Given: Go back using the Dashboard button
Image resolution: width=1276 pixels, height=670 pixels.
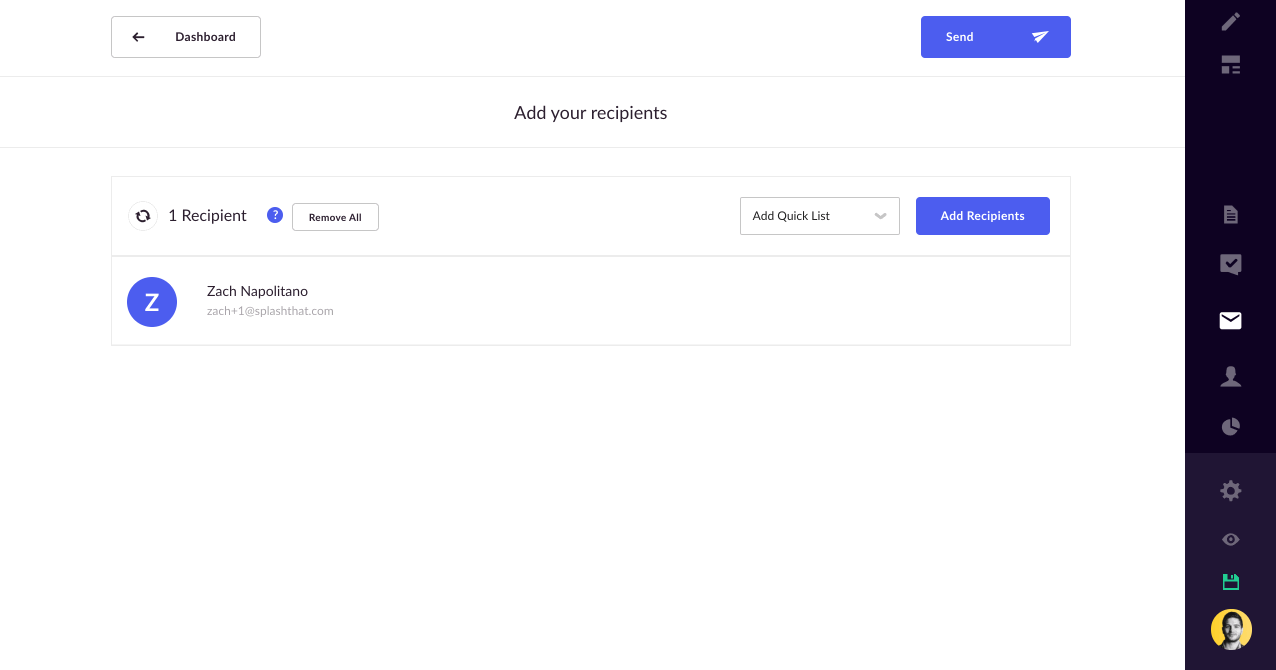Looking at the screenshot, I should click(186, 37).
